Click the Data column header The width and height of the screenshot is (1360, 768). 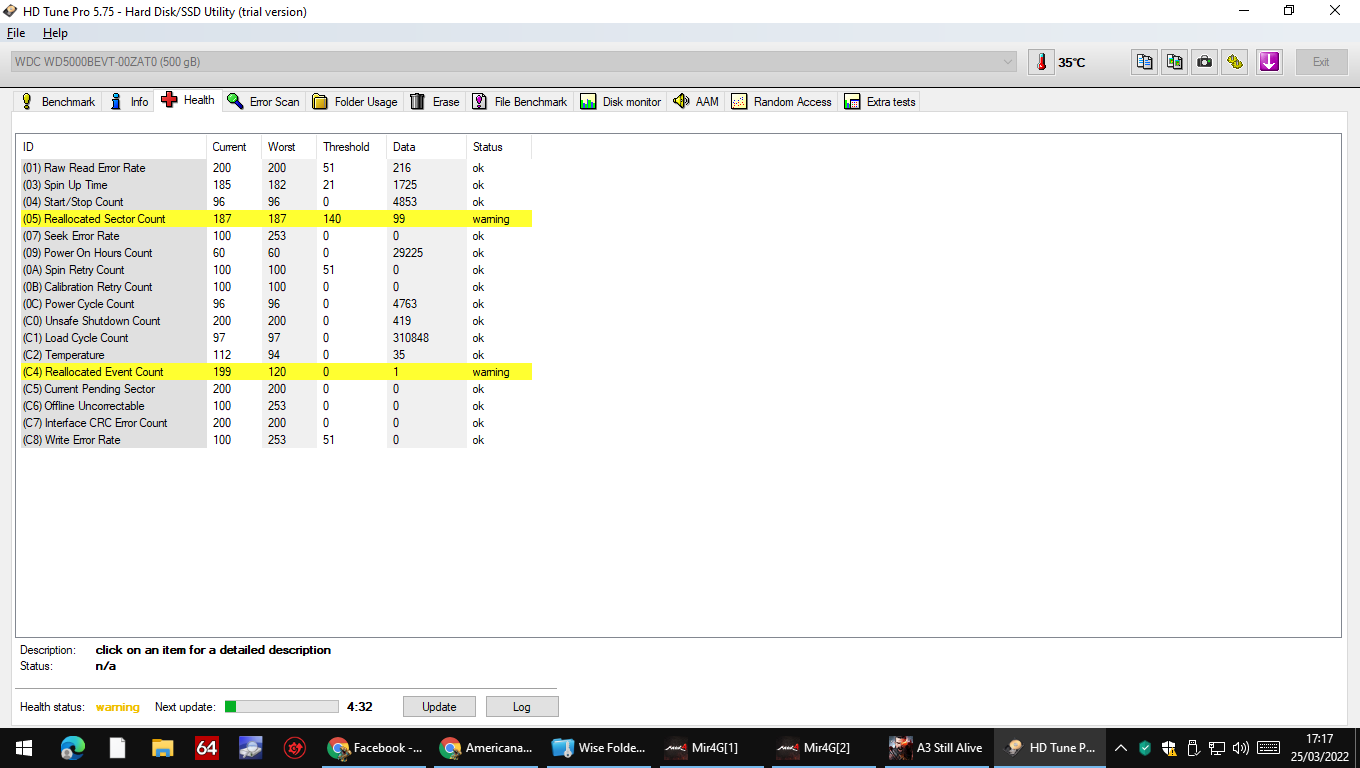point(426,147)
